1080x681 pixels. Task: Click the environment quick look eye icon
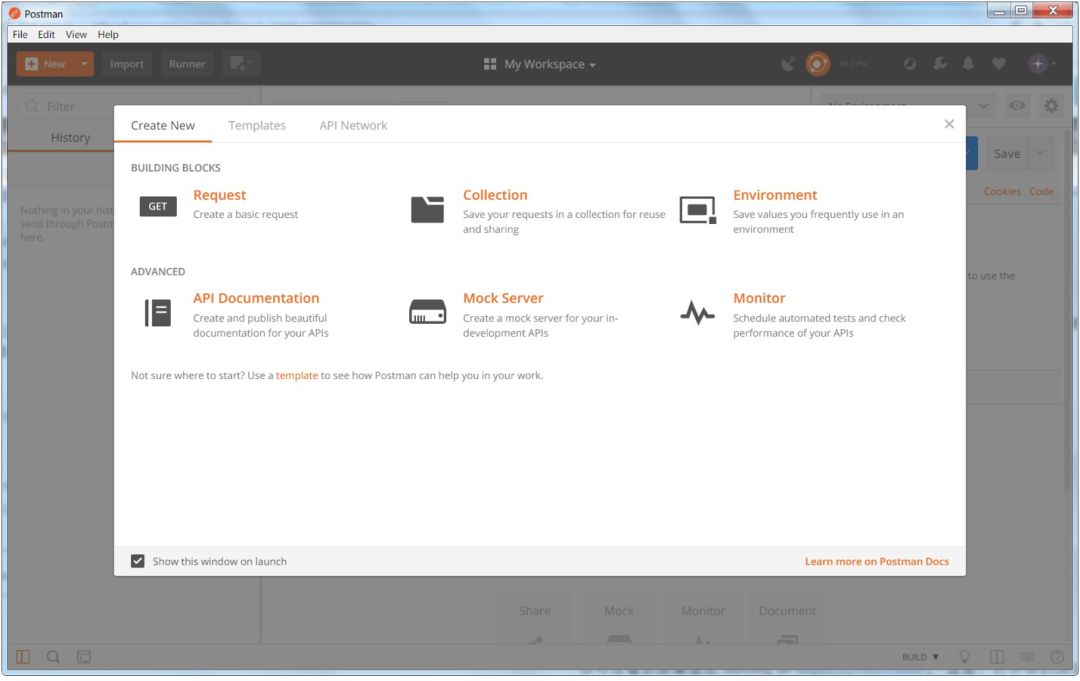(x=1017, y=106)
